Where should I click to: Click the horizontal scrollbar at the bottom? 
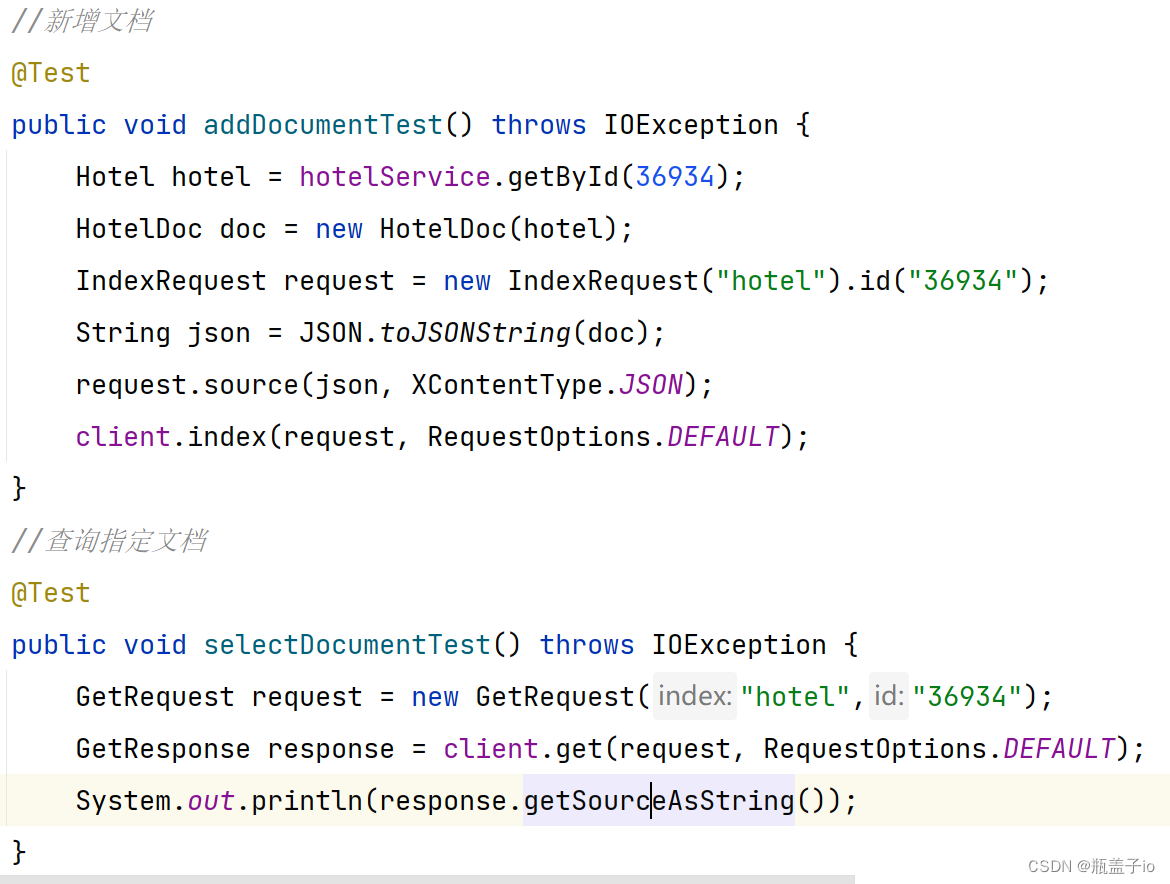click(427, 880)
